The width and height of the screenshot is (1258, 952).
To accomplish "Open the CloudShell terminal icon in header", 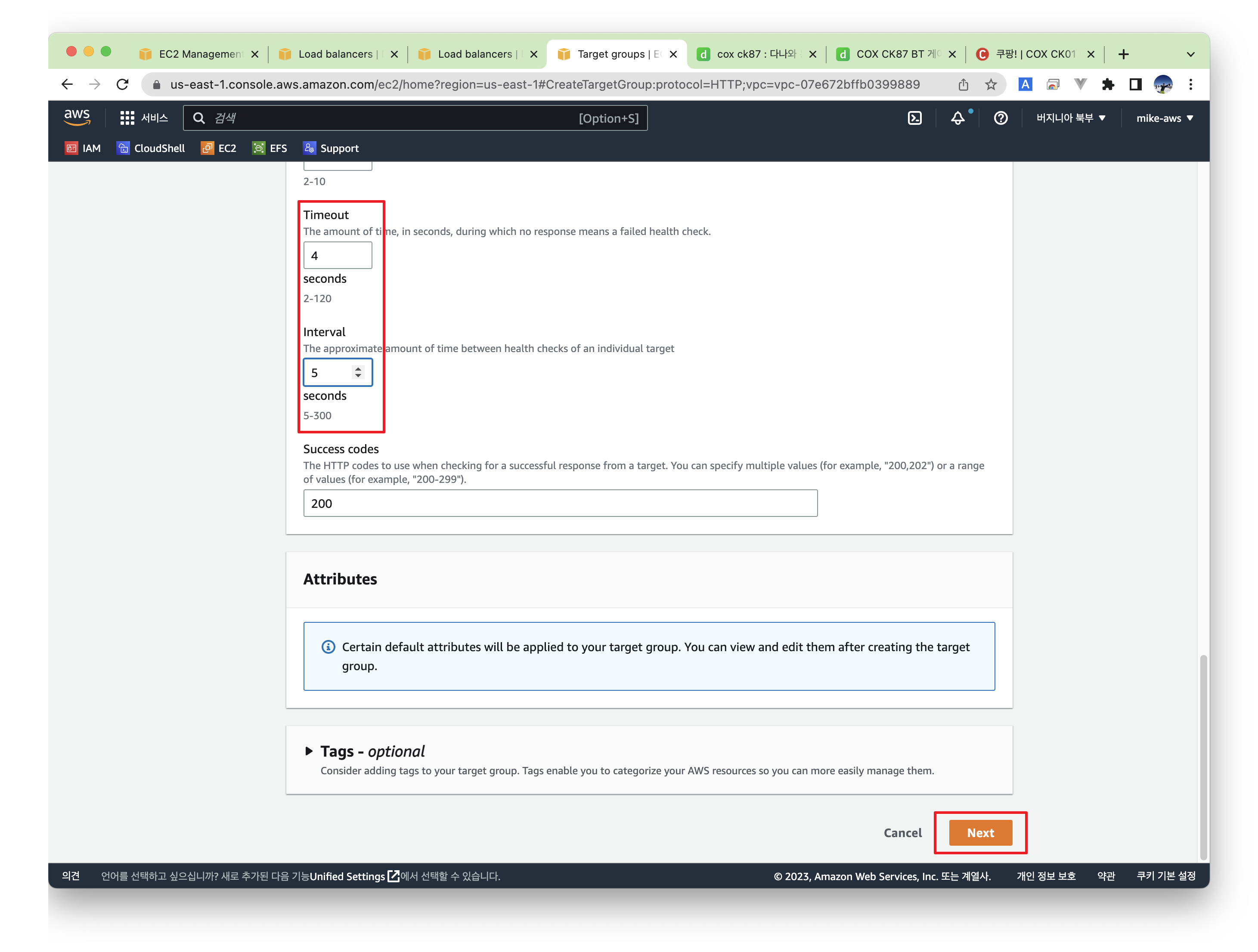I will (914, 118).
